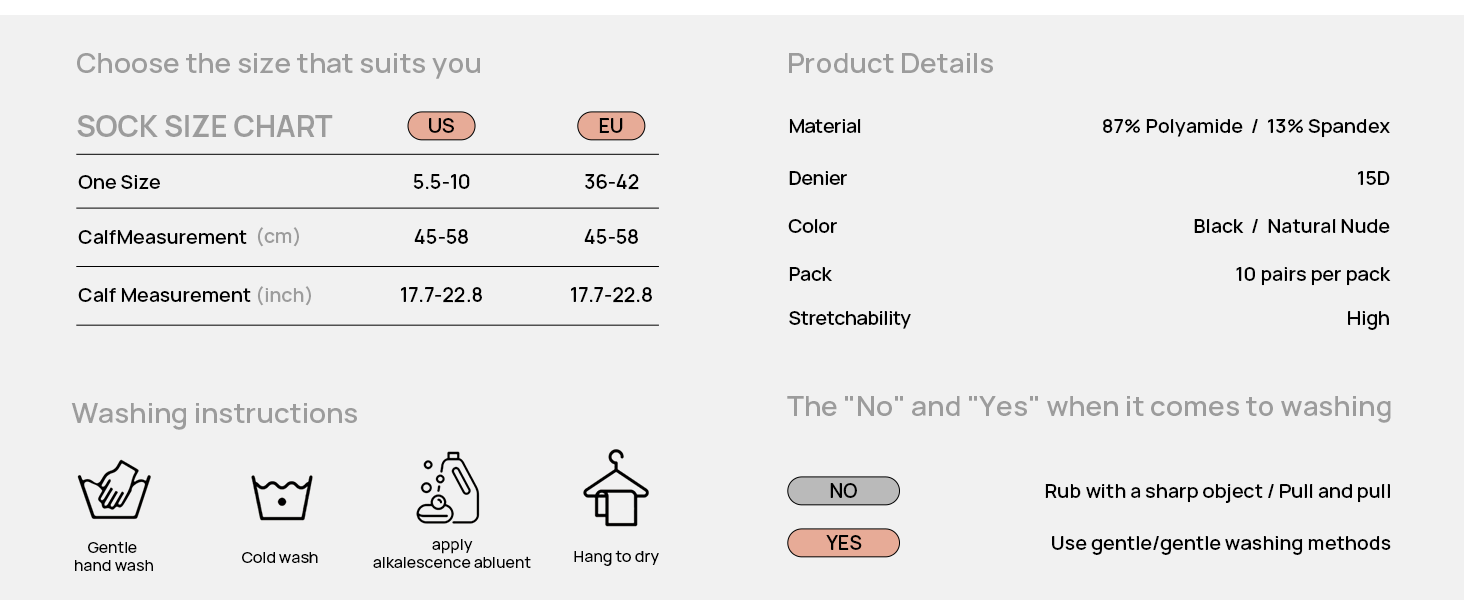Click the '10 pairs per pack' value
This screenshot has width=1464, height=600.
(x=1312, y=274)
